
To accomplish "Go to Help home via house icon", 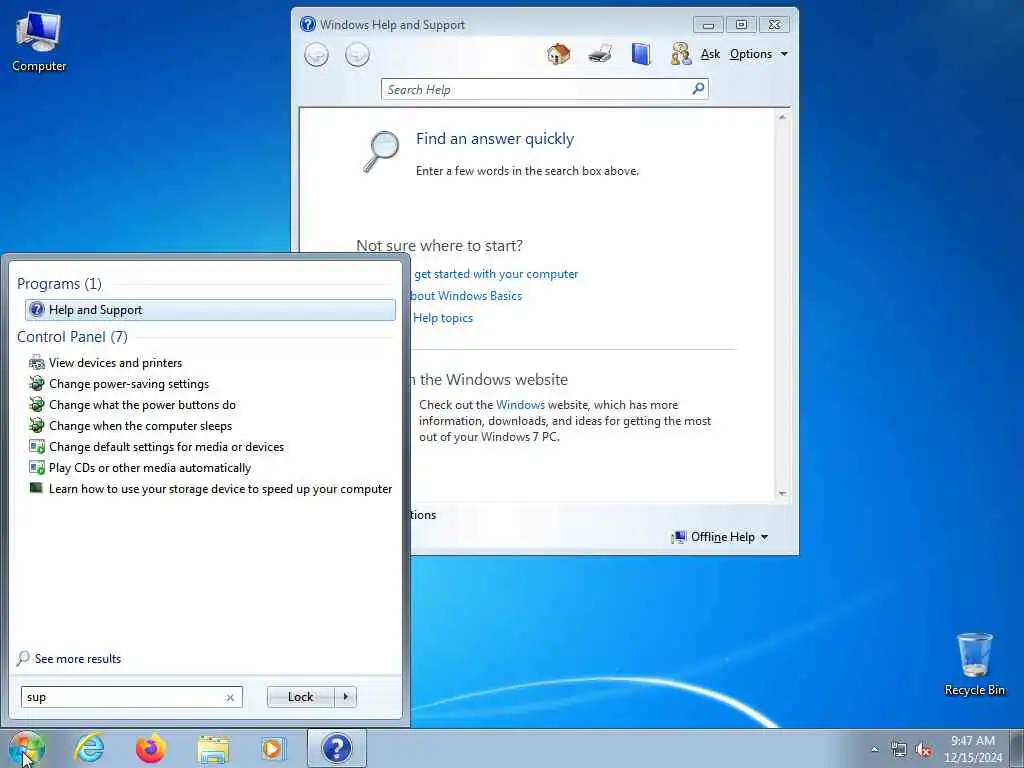I will (558, 54).
